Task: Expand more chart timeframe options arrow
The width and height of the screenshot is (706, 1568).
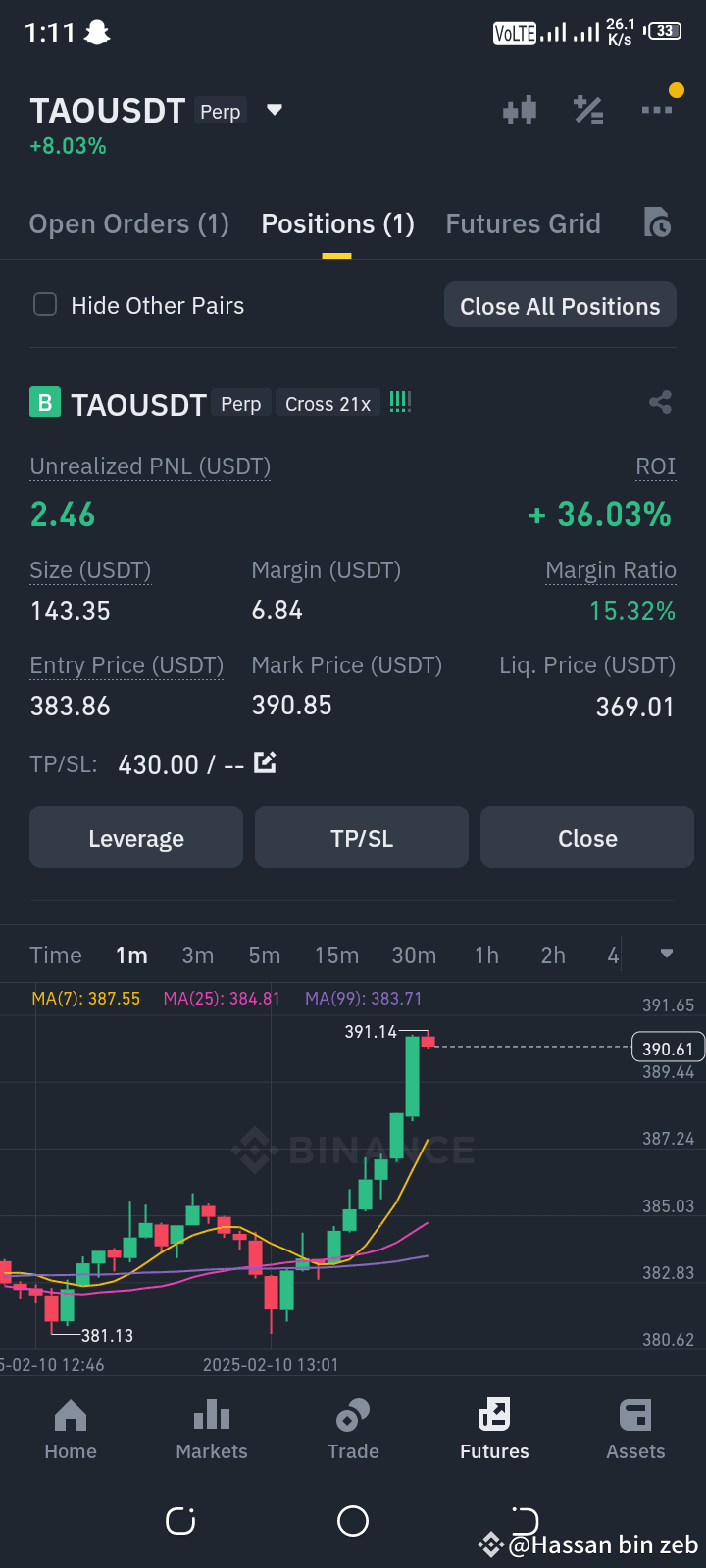Action: (667, 954)
